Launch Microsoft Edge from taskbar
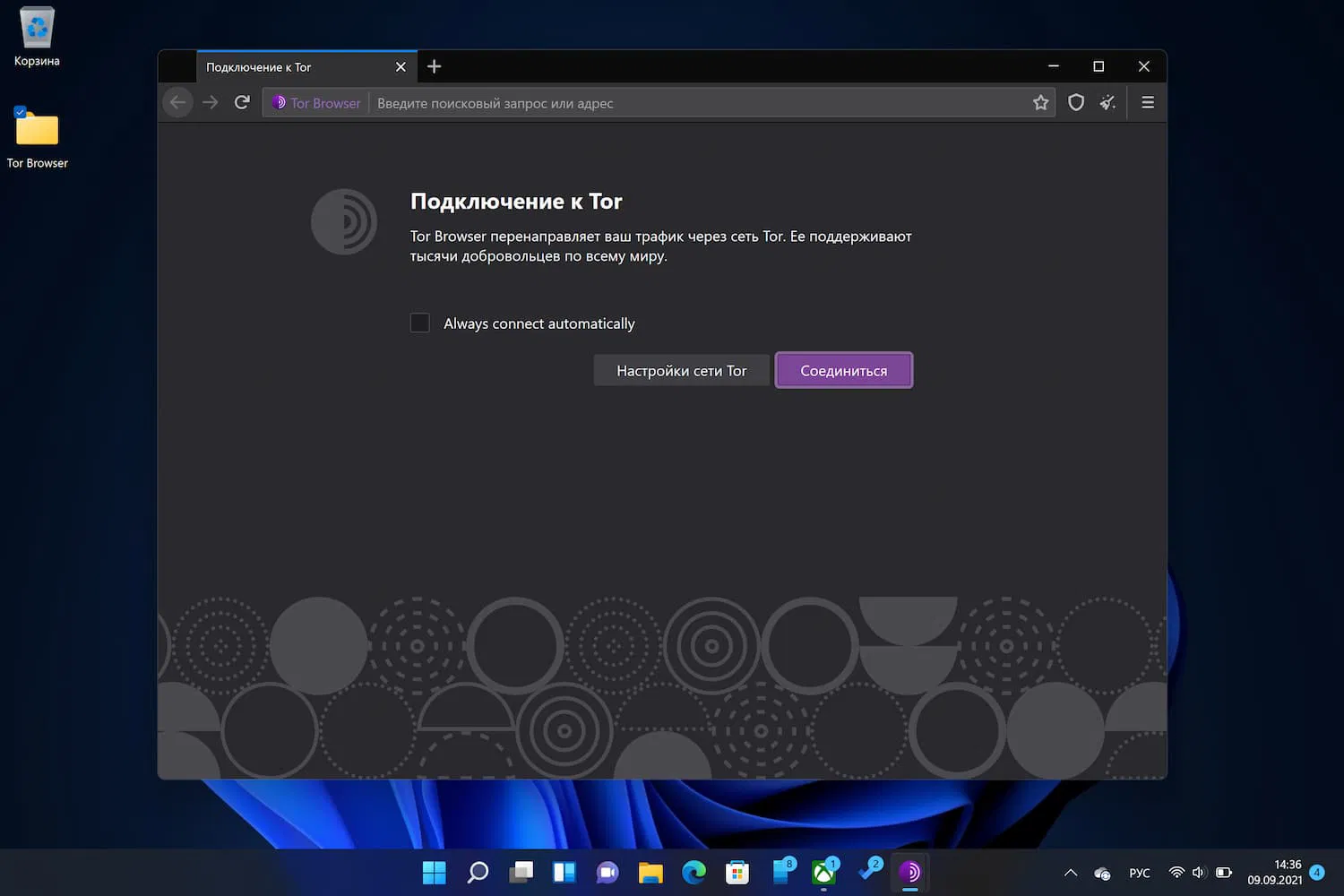This screenshot has width=1344, height=896. point(694,873)
